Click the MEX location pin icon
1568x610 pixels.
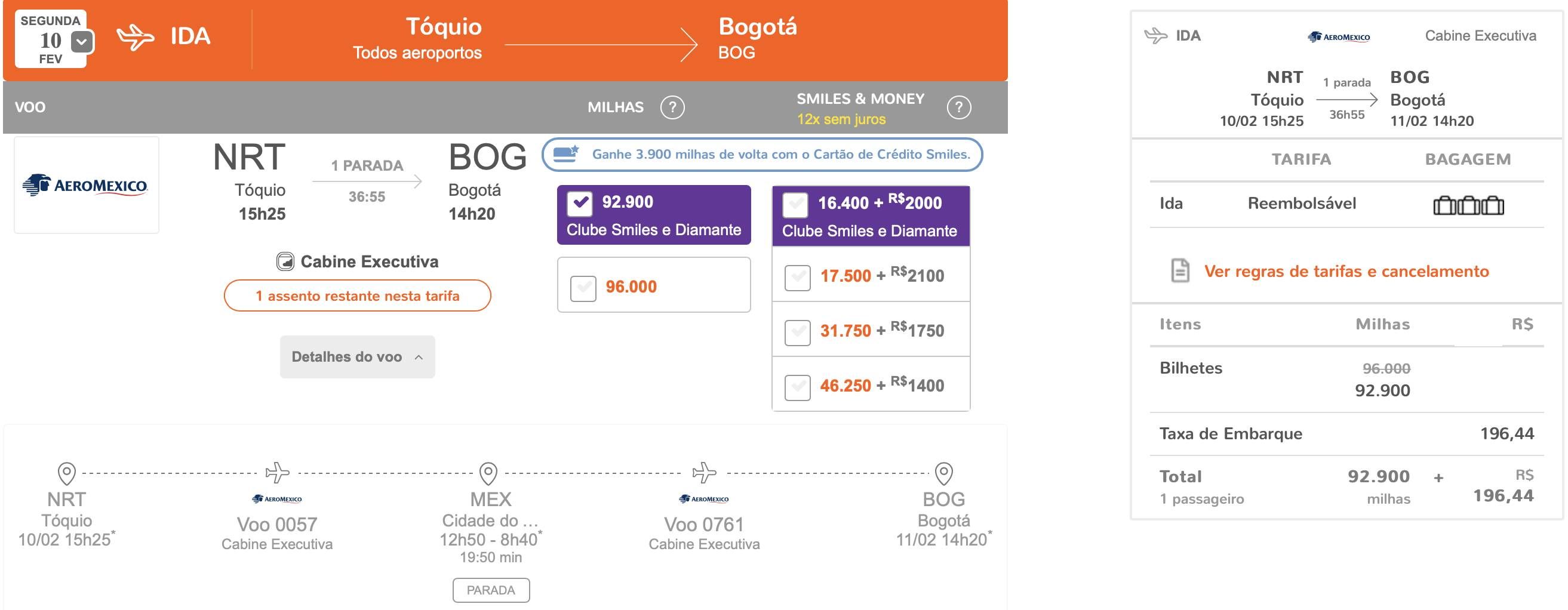[488, 473]
